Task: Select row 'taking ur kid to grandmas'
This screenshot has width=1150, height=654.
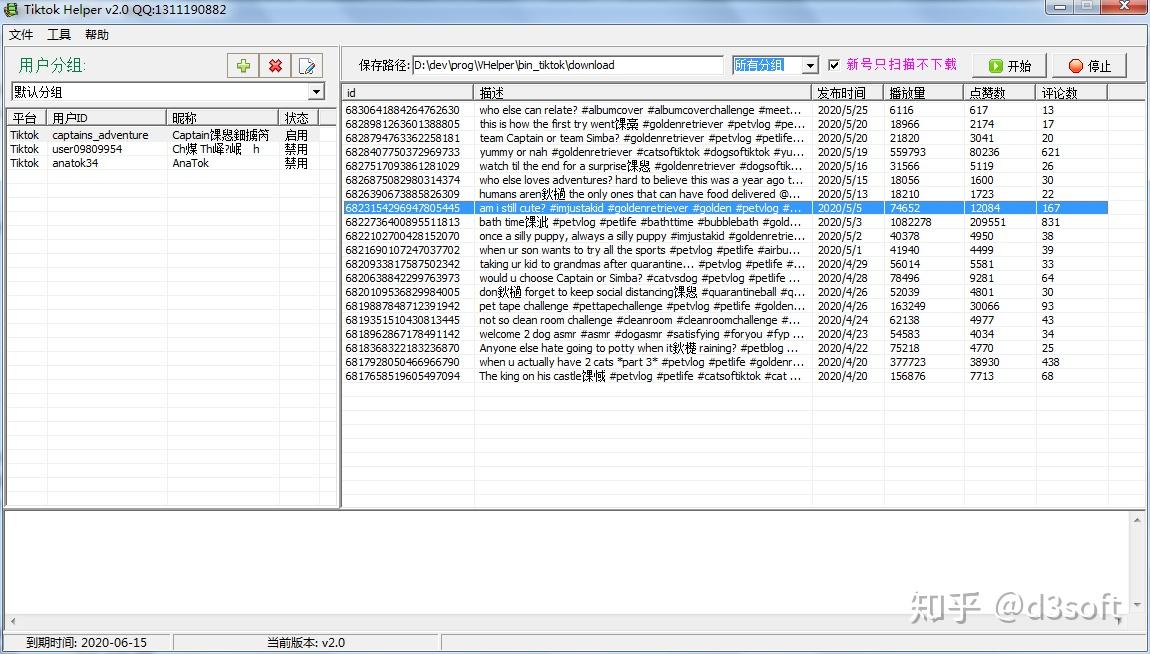Action: click(725, 264)
